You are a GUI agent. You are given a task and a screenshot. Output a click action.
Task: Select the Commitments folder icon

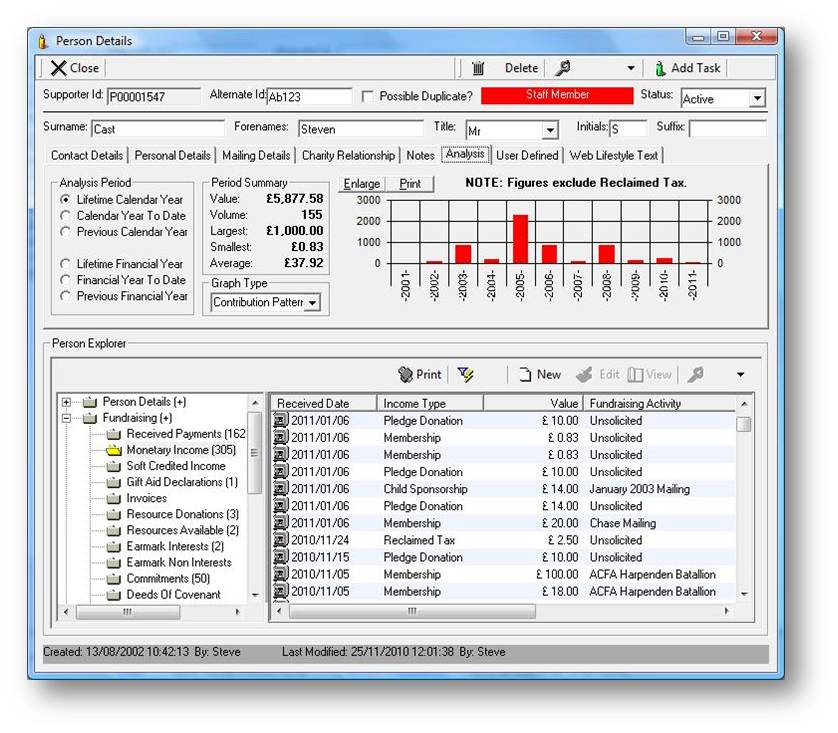pos(113,579)
